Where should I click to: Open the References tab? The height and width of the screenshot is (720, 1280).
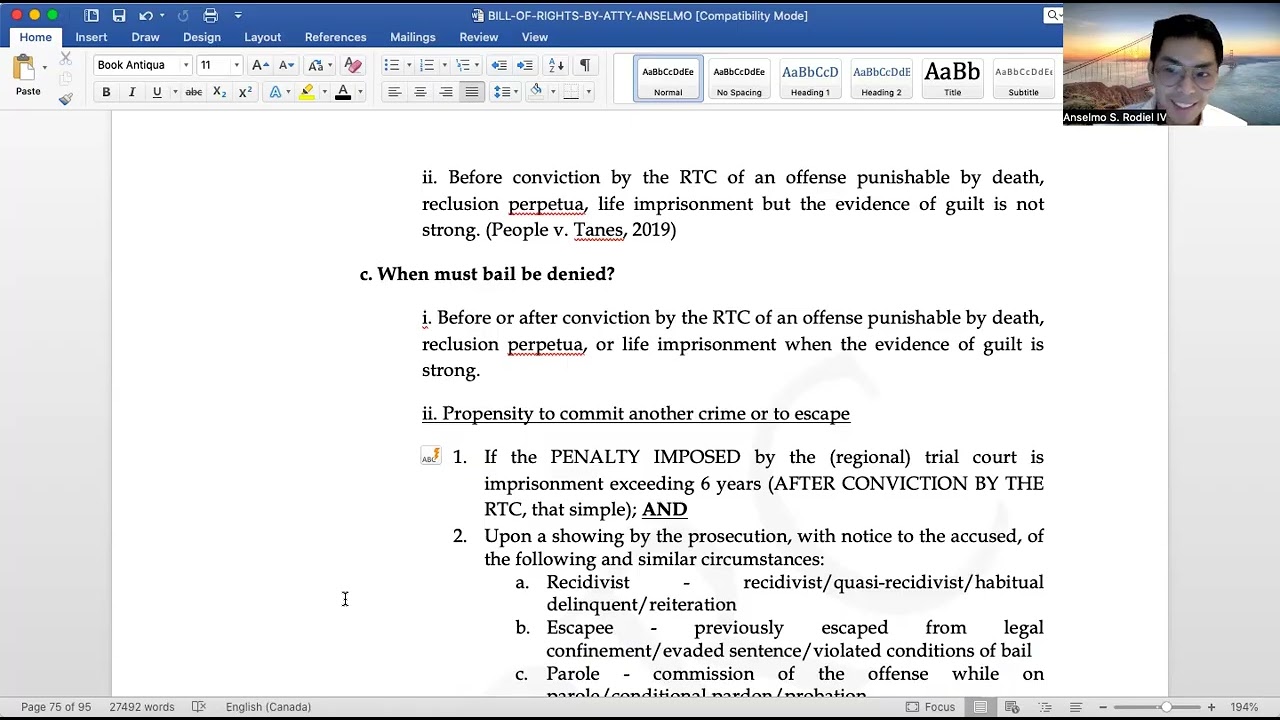pos(336,37)
